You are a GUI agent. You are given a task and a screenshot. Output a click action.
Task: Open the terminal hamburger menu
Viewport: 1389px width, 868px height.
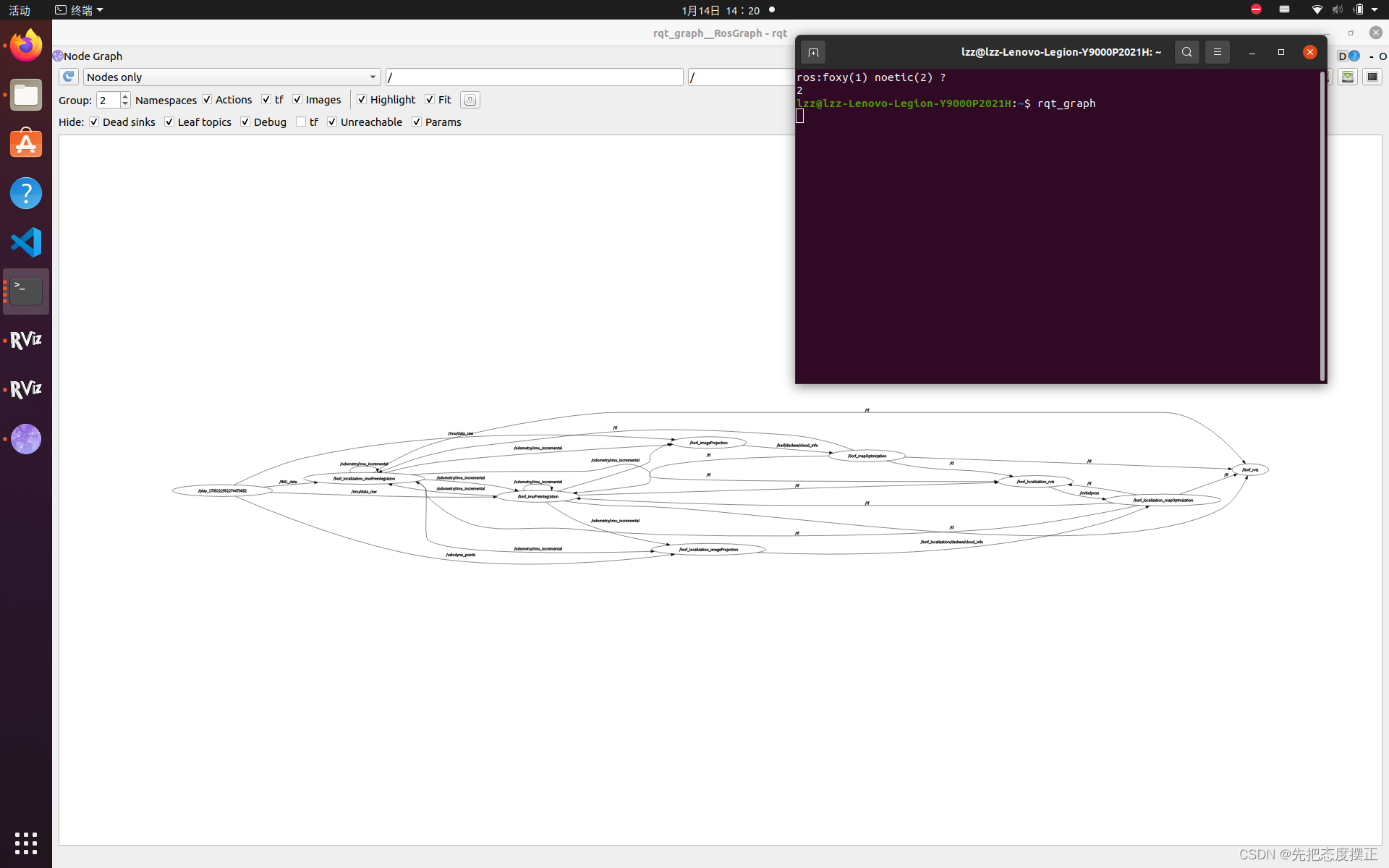coord(1218,52)
